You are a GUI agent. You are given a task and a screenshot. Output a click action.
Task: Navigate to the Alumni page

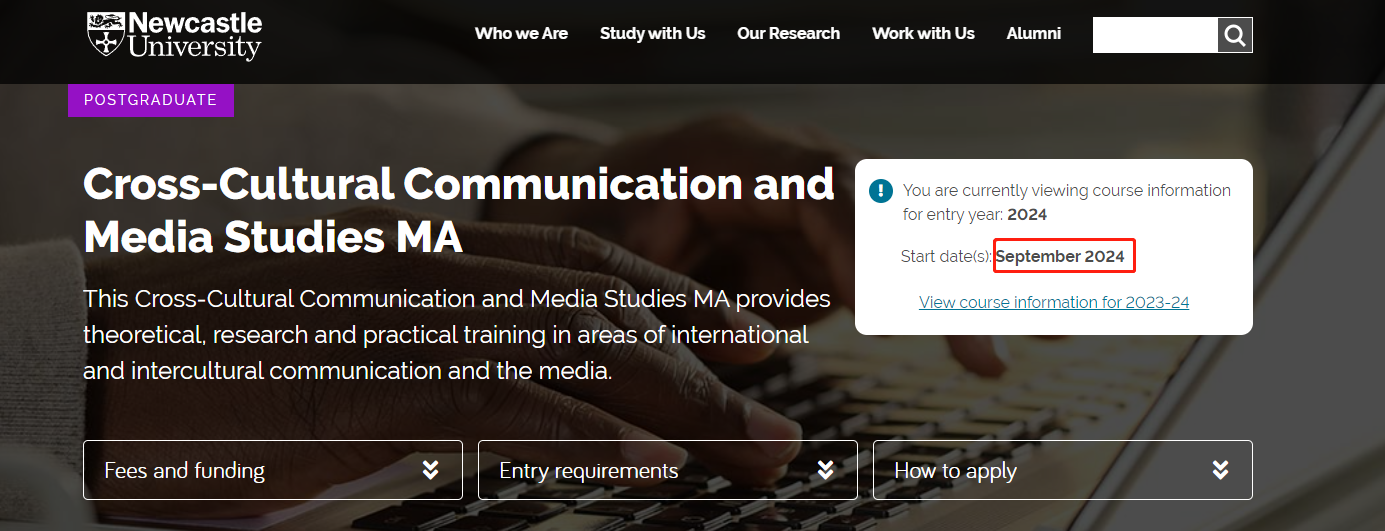click(1033, 34)
